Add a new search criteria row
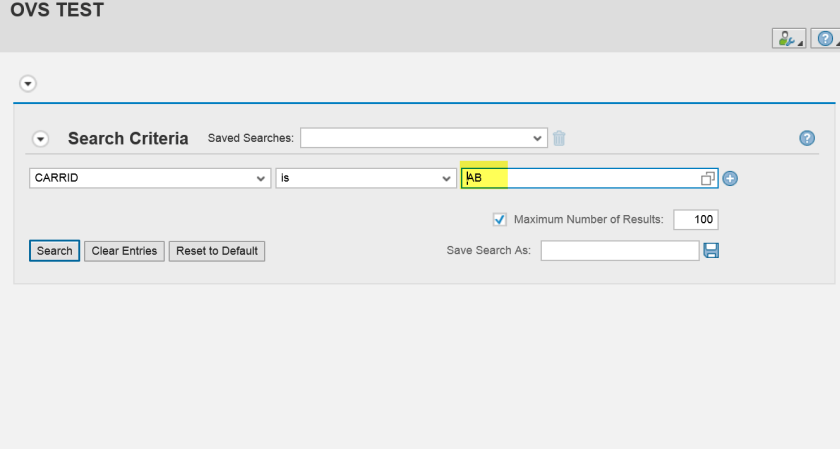Image resolution: width=840 pixels, height=449 pixels. (730, 179)
